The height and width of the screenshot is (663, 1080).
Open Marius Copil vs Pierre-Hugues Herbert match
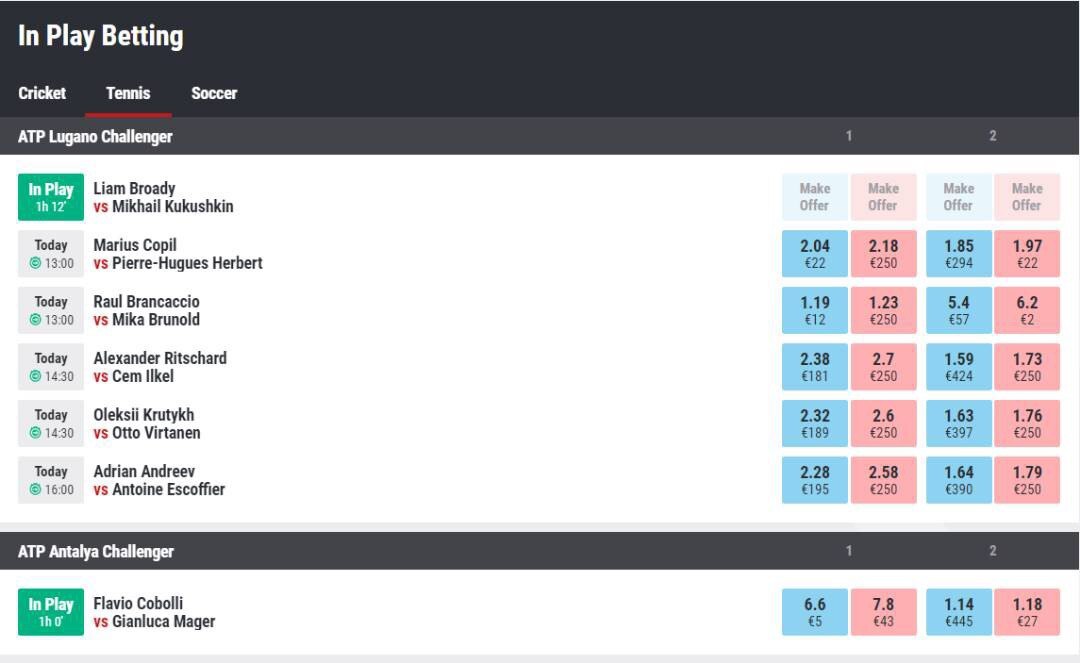(178, 254)
